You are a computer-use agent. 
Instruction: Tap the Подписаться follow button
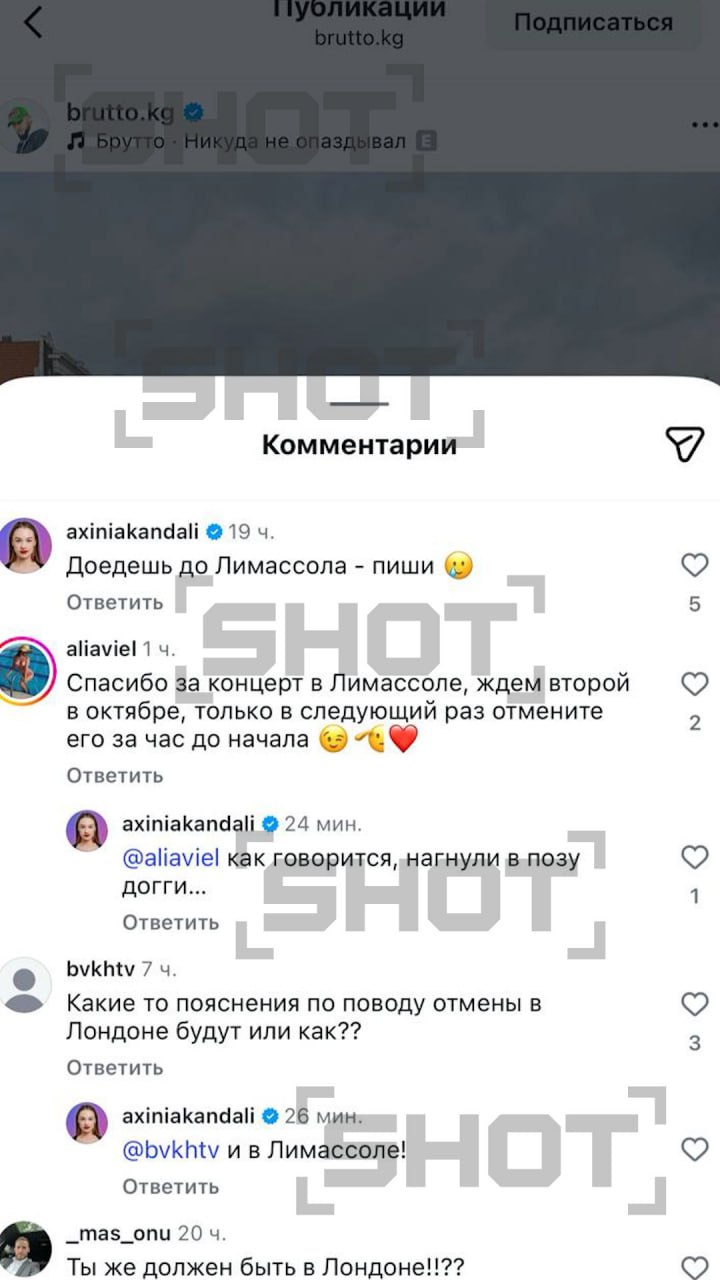point(593,22)
